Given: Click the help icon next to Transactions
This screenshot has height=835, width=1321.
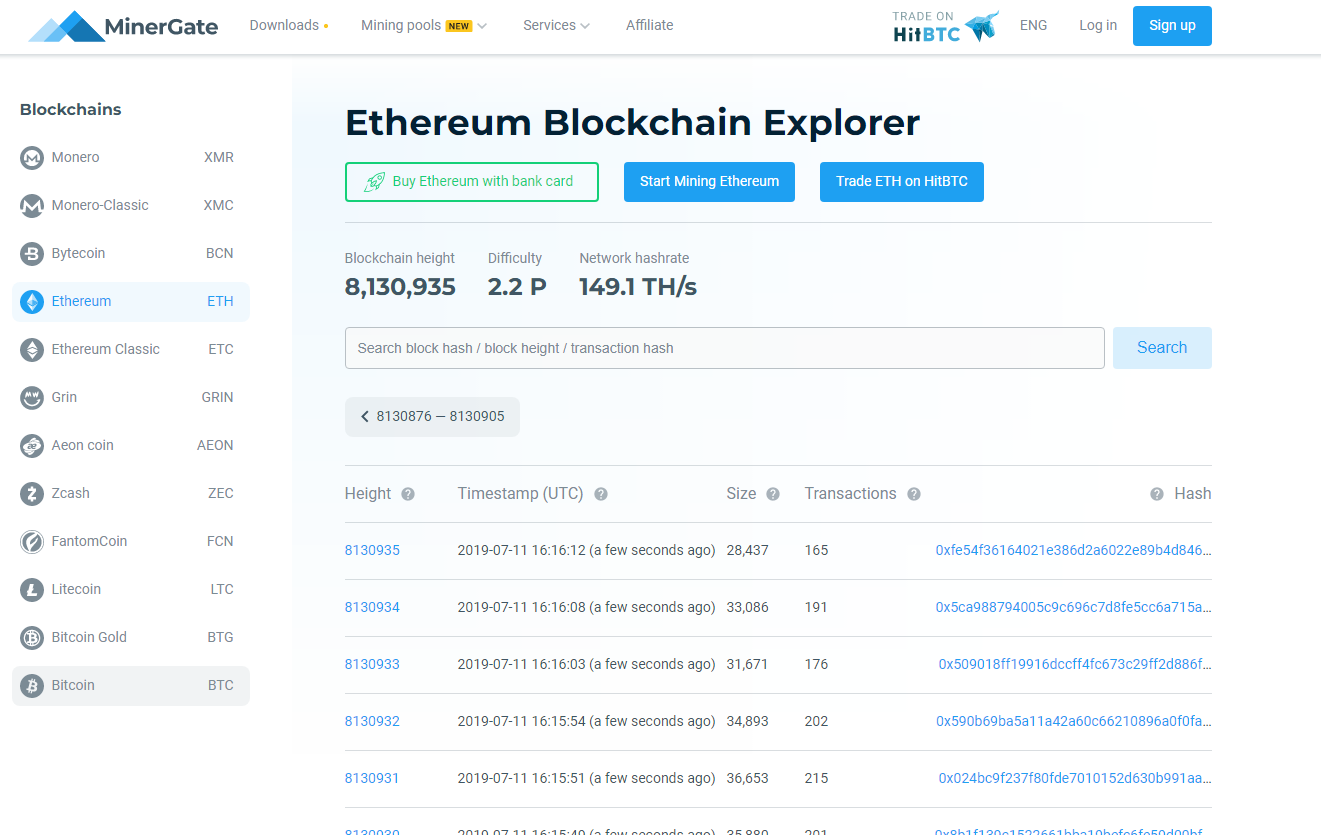Looking at the screenshot, I should pyautogui.click(x=914, y=494).
